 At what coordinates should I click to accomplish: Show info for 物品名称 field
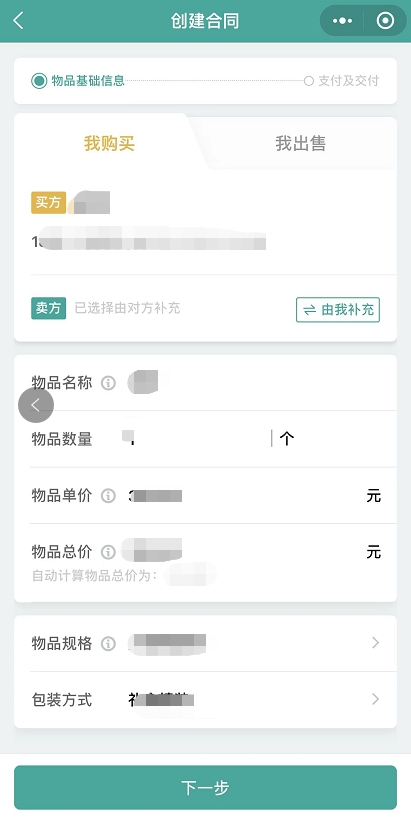[x=108, y=383]
